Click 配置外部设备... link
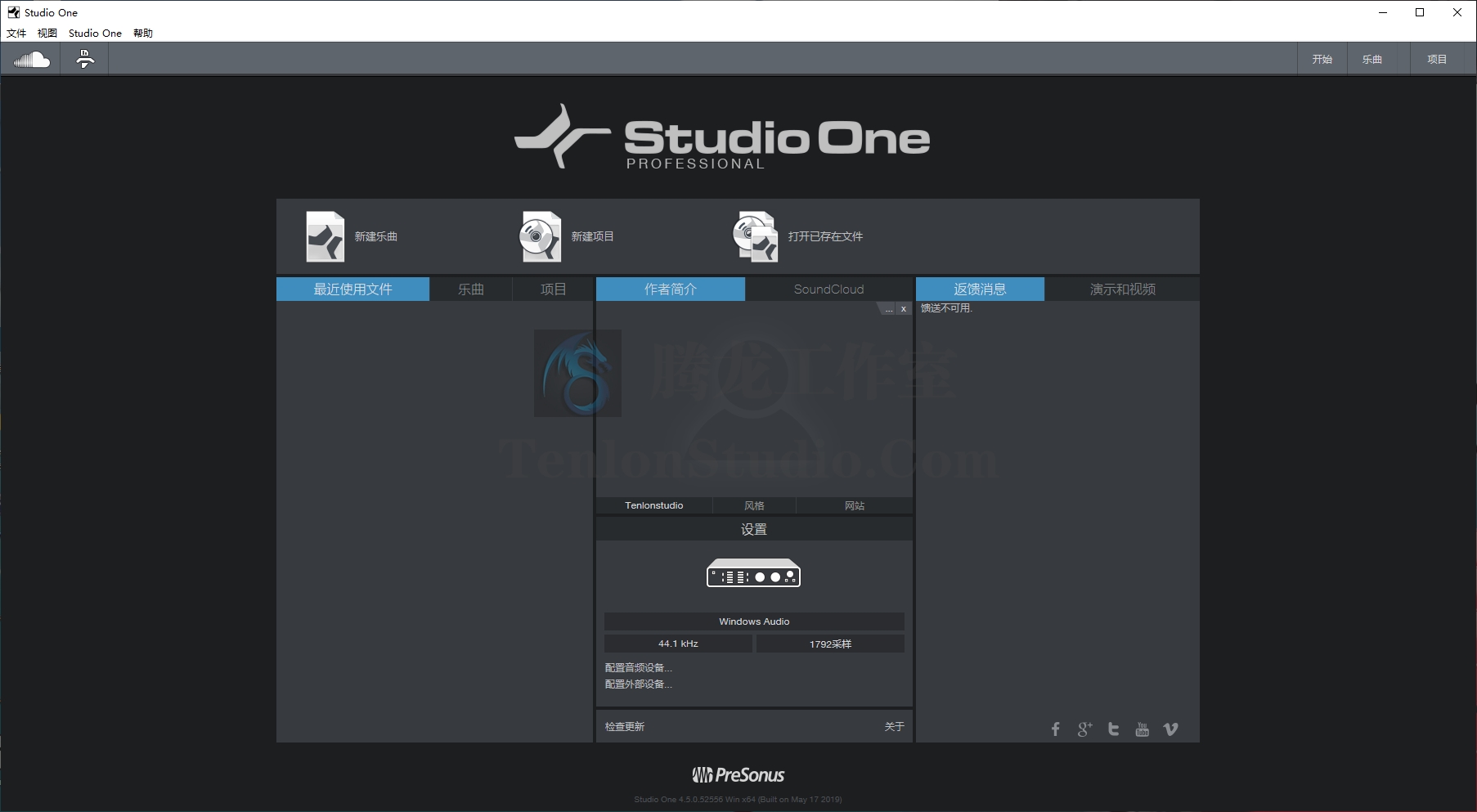This screenshot has width=1477, height=812. coord(638,684)
